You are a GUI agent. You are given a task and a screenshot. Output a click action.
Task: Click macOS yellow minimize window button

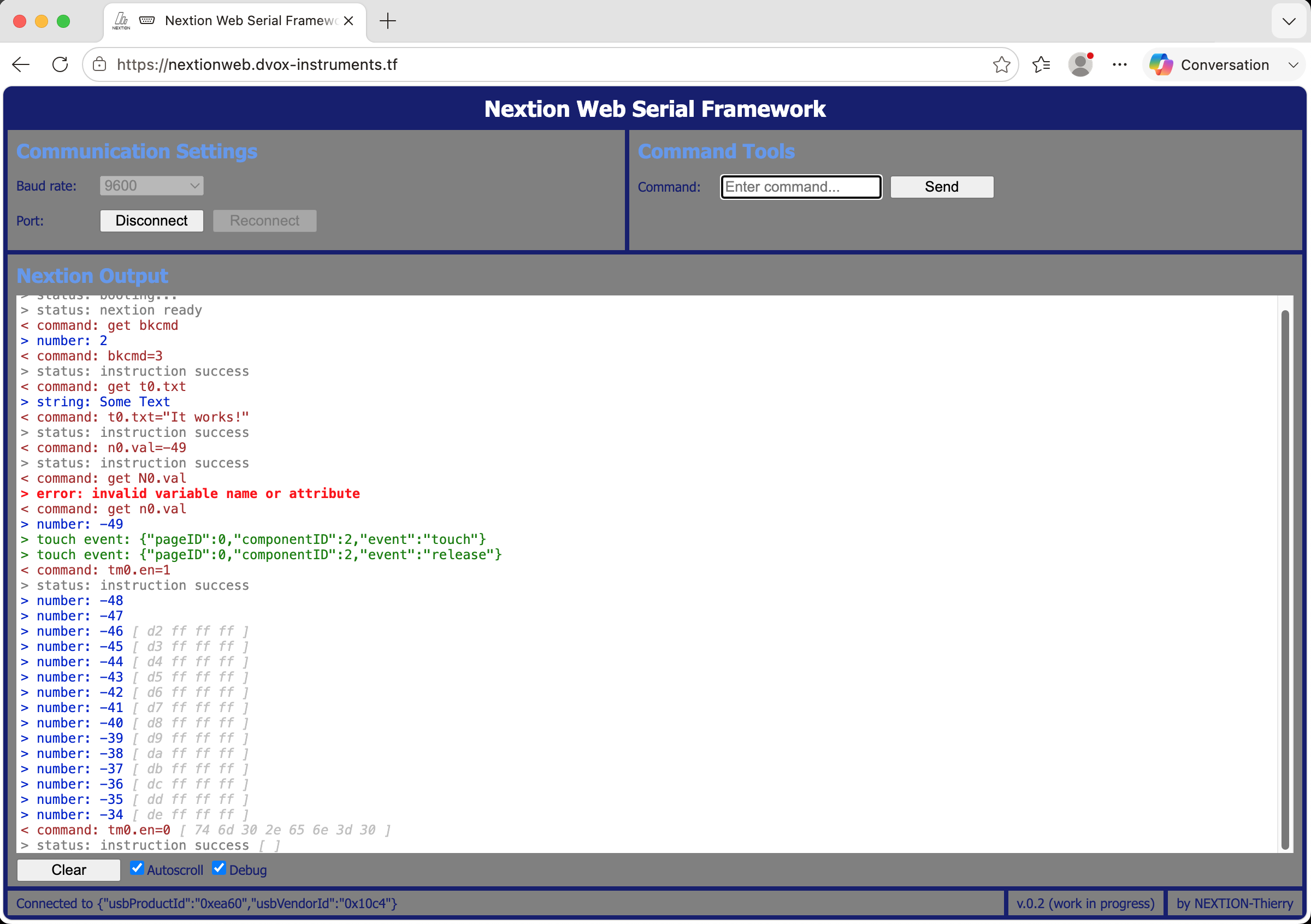41,21
